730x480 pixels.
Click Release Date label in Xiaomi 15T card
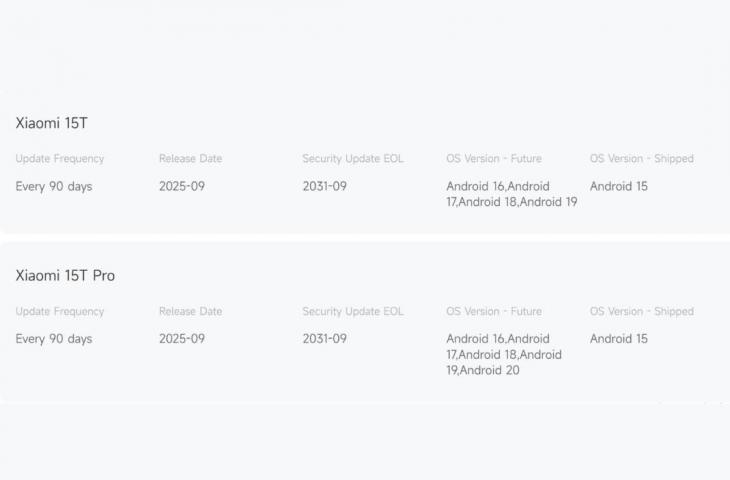point(190,159)
